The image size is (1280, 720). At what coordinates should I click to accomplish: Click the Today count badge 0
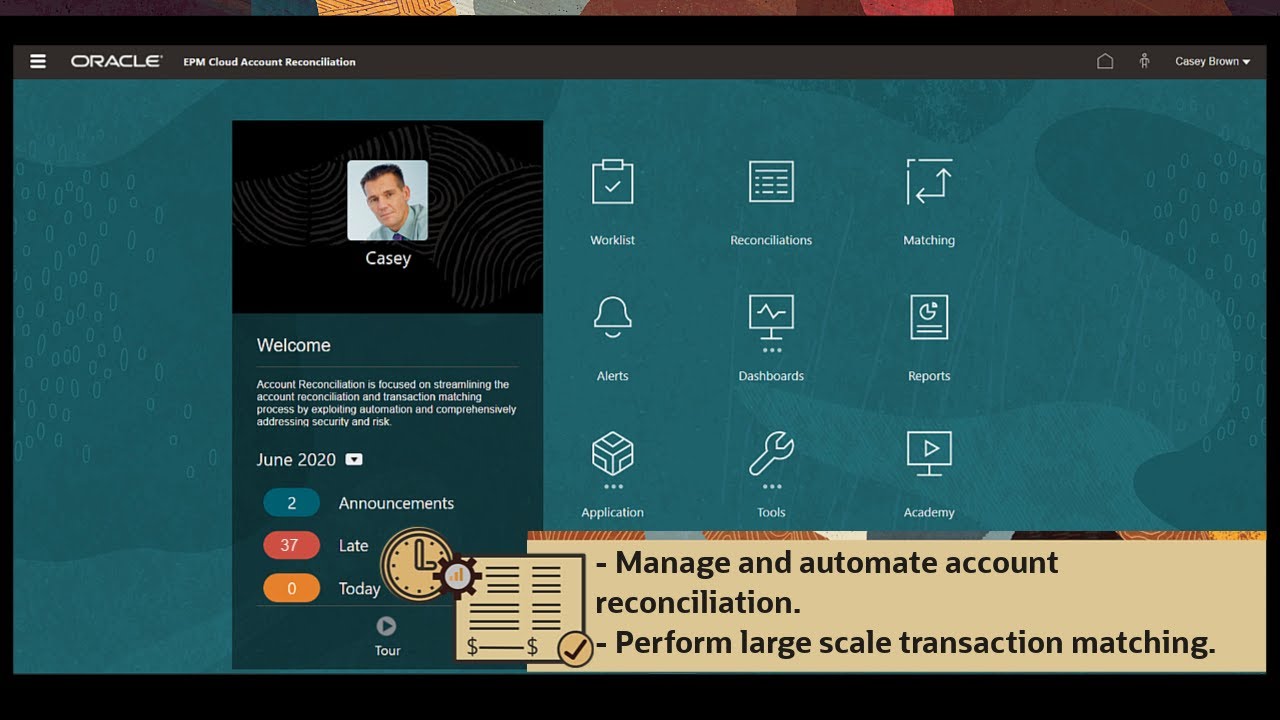coord(291,588)
